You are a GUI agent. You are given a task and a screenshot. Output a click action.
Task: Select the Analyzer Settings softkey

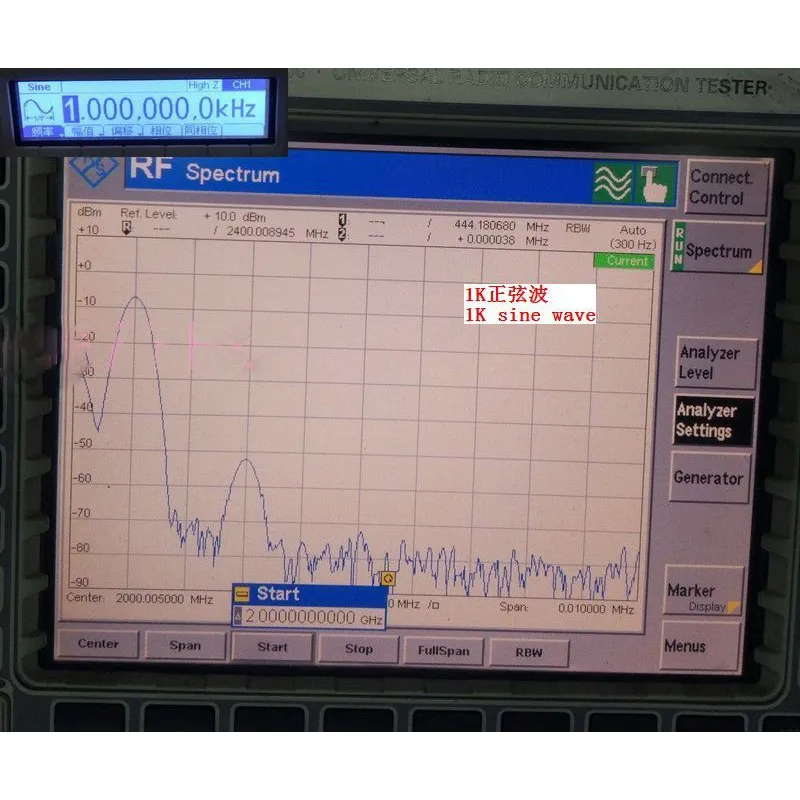point(712,421)
